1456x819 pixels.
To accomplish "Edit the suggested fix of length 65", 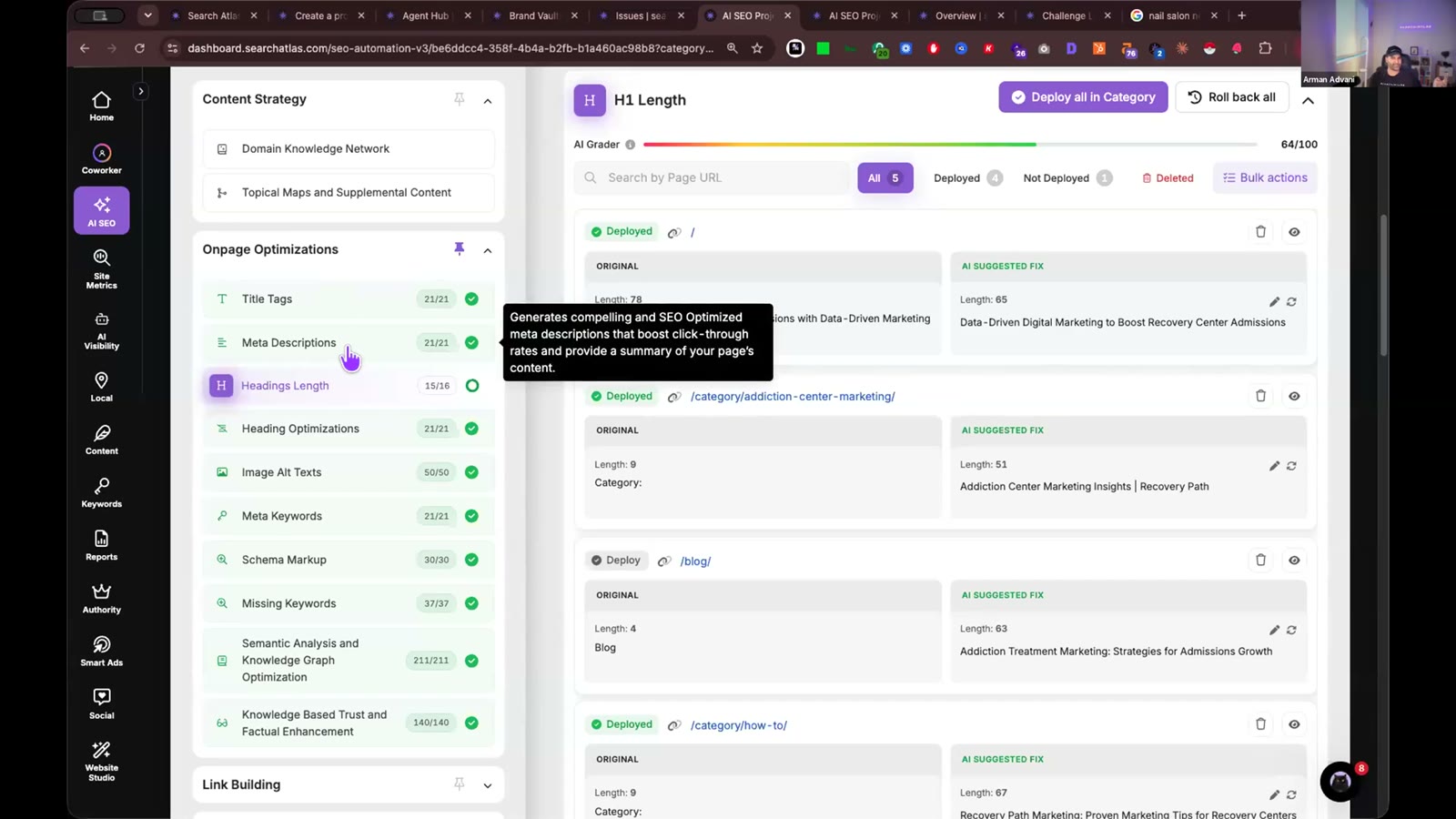I will click(x=1274, y=301).
